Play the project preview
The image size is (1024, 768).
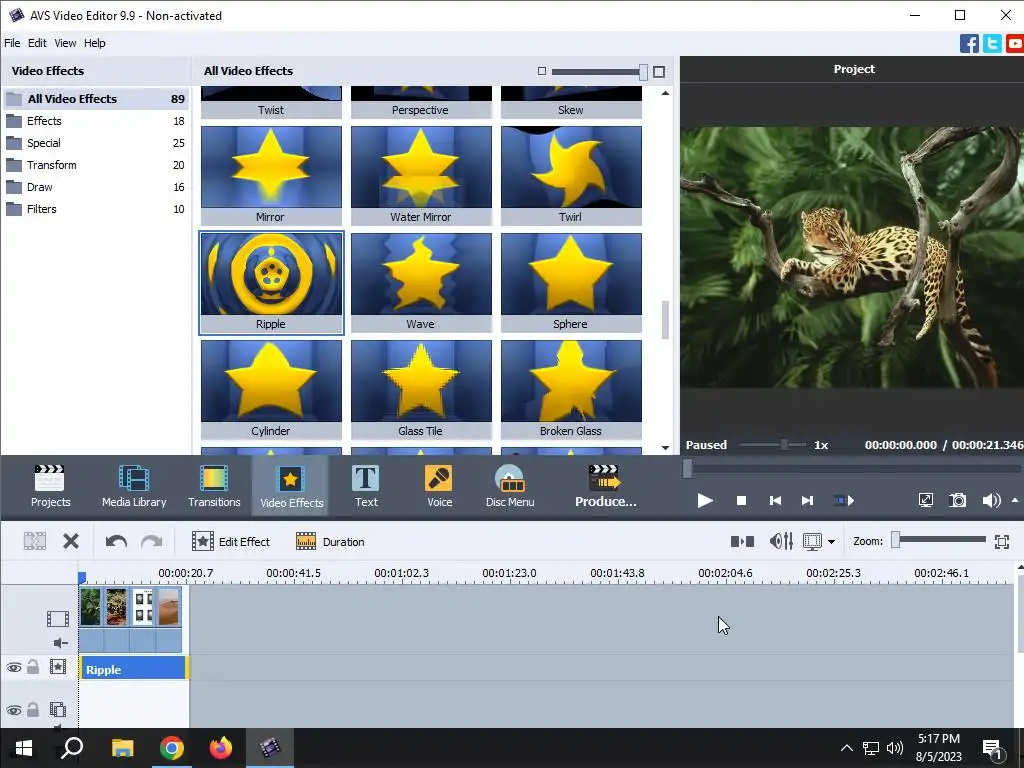[x=705, y=501]
